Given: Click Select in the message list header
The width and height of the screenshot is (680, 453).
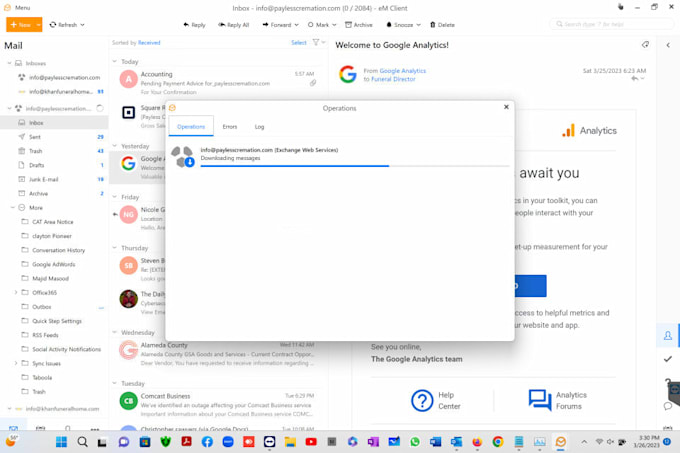Looking at the screenshot, I should tap(299, 42).
